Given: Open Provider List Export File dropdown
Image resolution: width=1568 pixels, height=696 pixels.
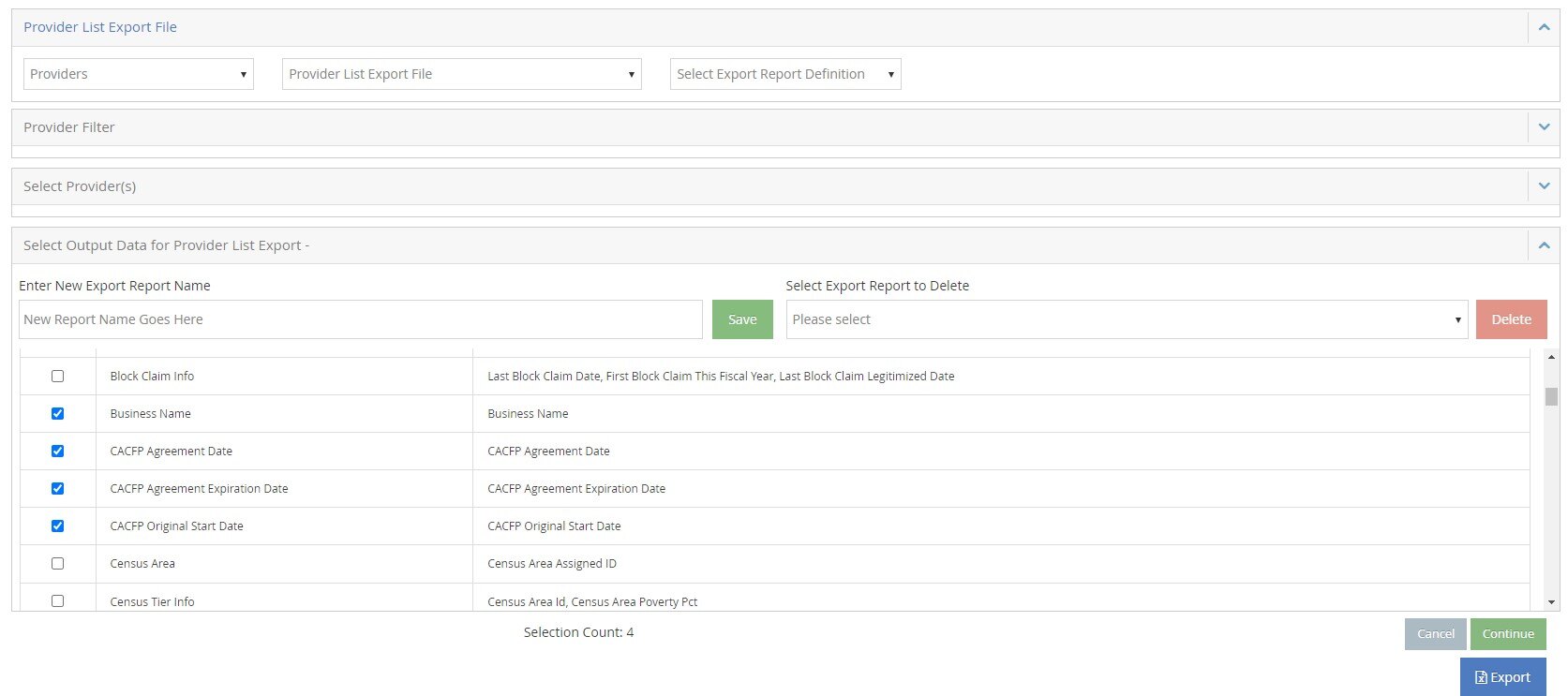Looking at the screenshot, I should click(x=461, y=74).
